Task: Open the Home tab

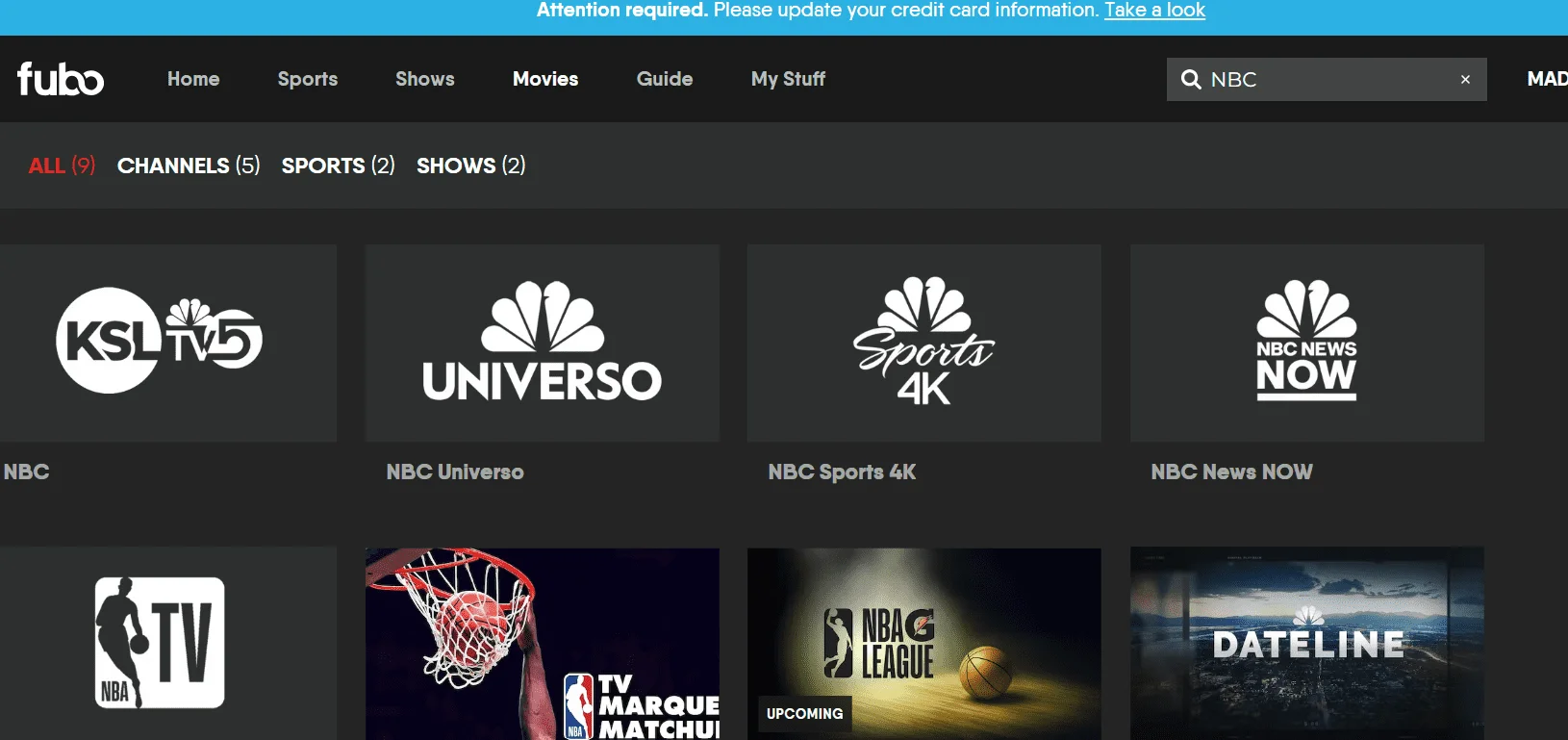Action: pos(193,79)
